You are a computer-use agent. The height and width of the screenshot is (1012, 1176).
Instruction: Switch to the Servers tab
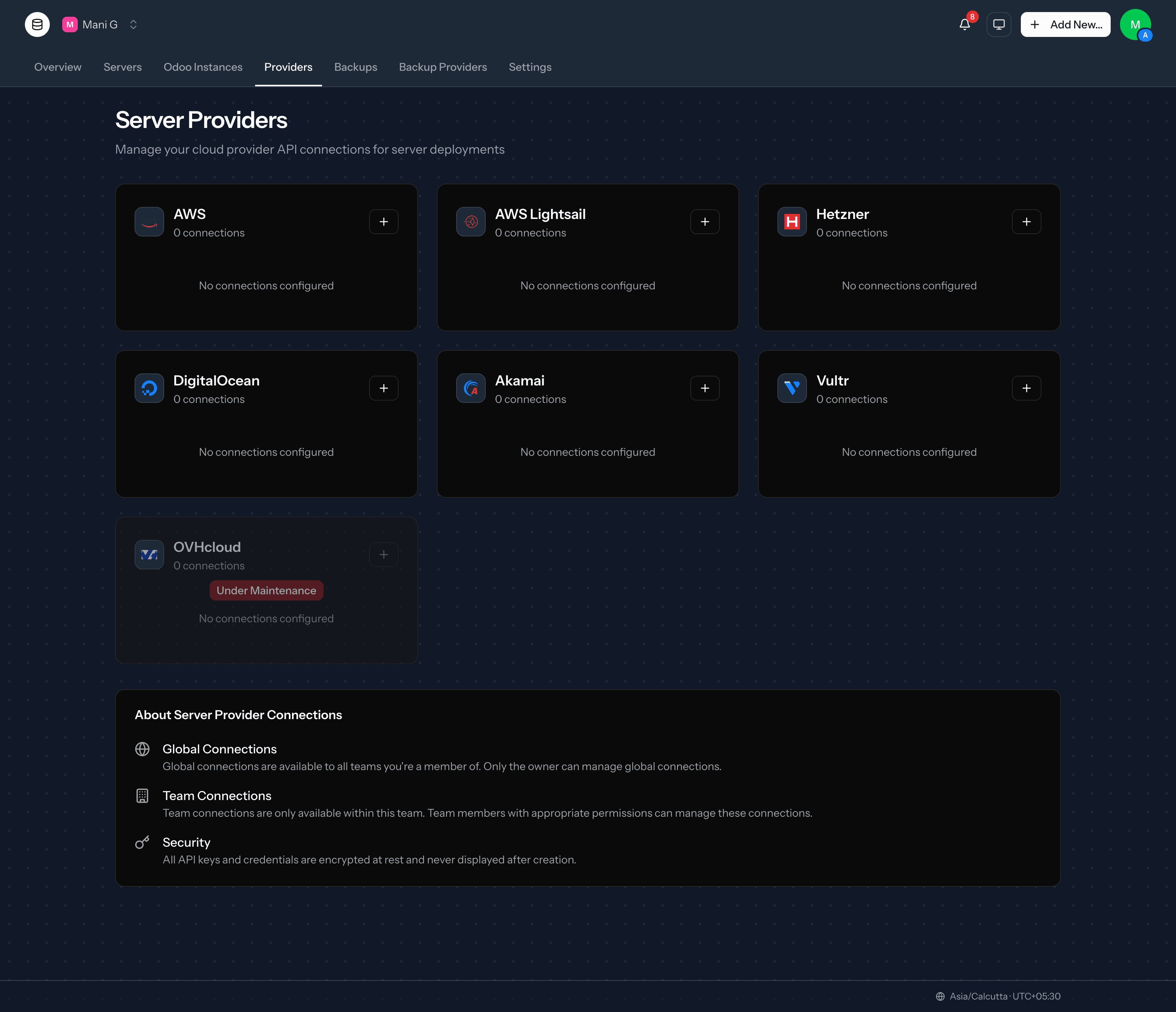point(122,67)
